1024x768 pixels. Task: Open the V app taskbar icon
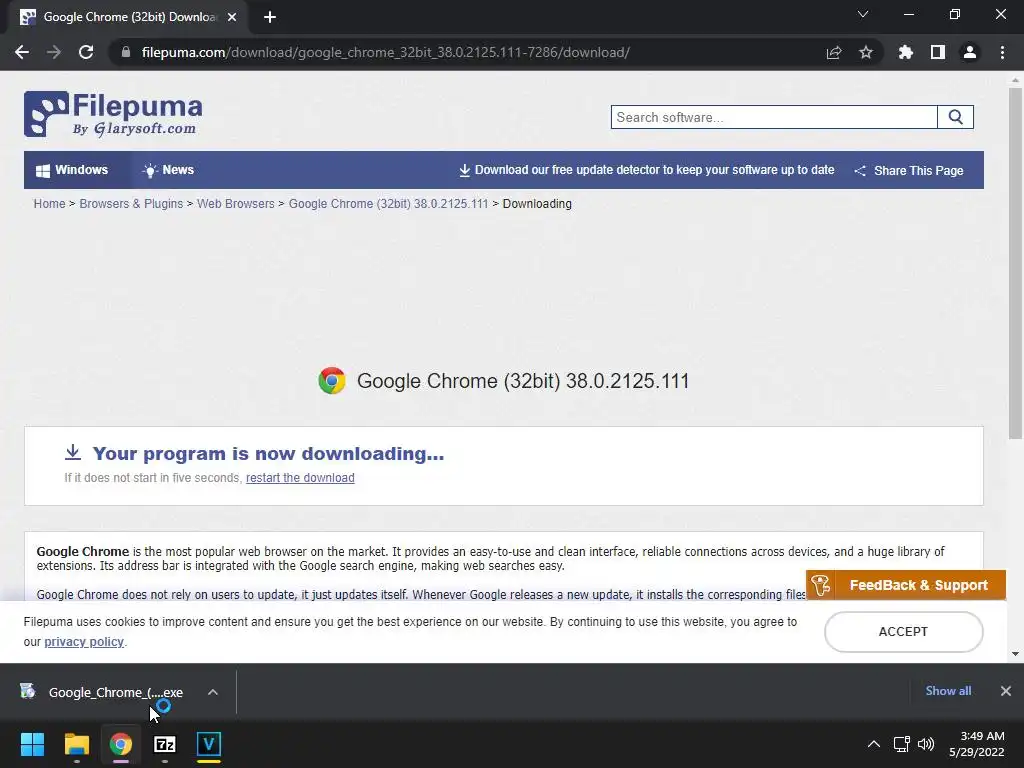[209, 744]
